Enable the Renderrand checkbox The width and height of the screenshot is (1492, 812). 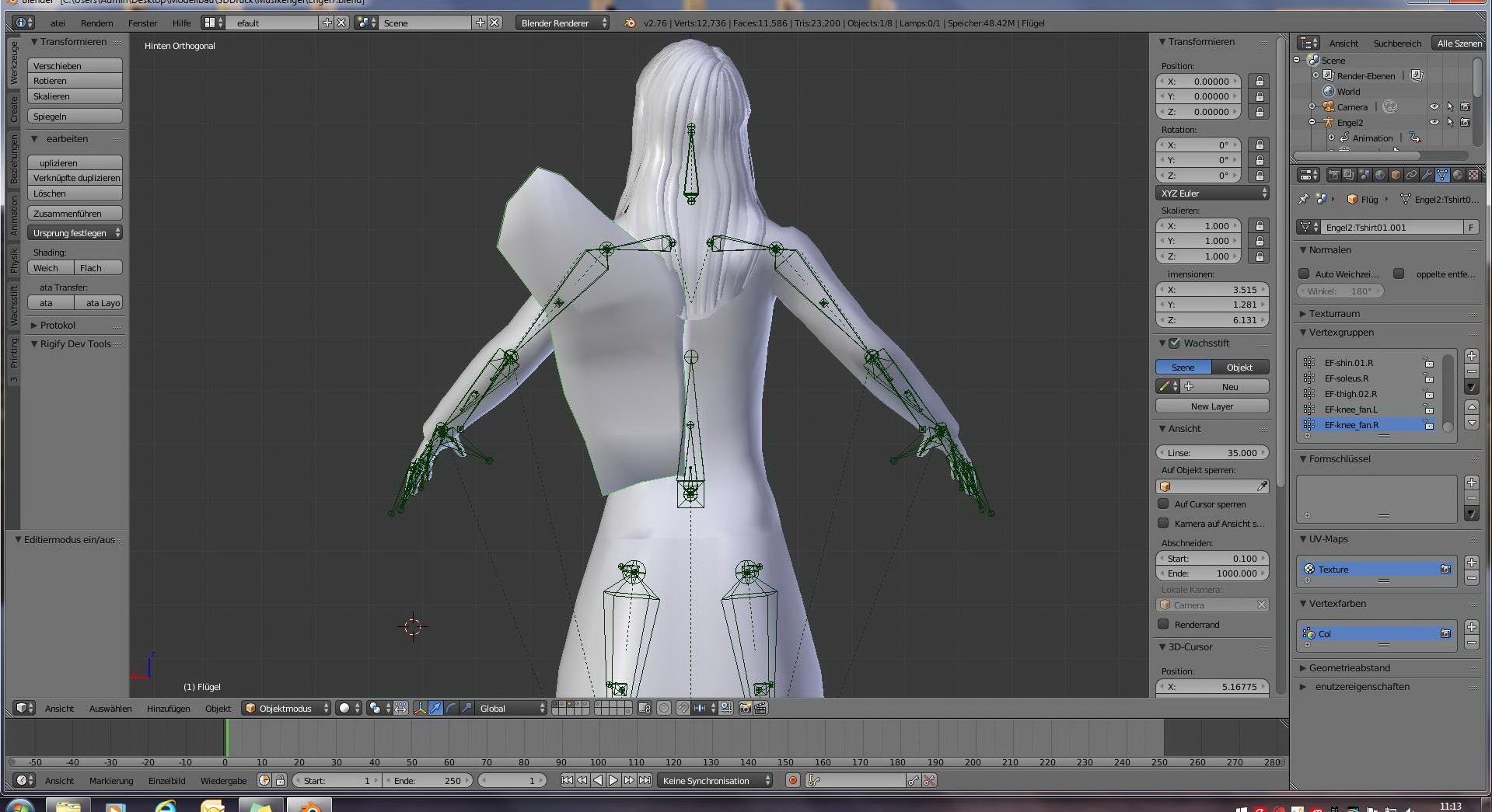(1163, 625)
